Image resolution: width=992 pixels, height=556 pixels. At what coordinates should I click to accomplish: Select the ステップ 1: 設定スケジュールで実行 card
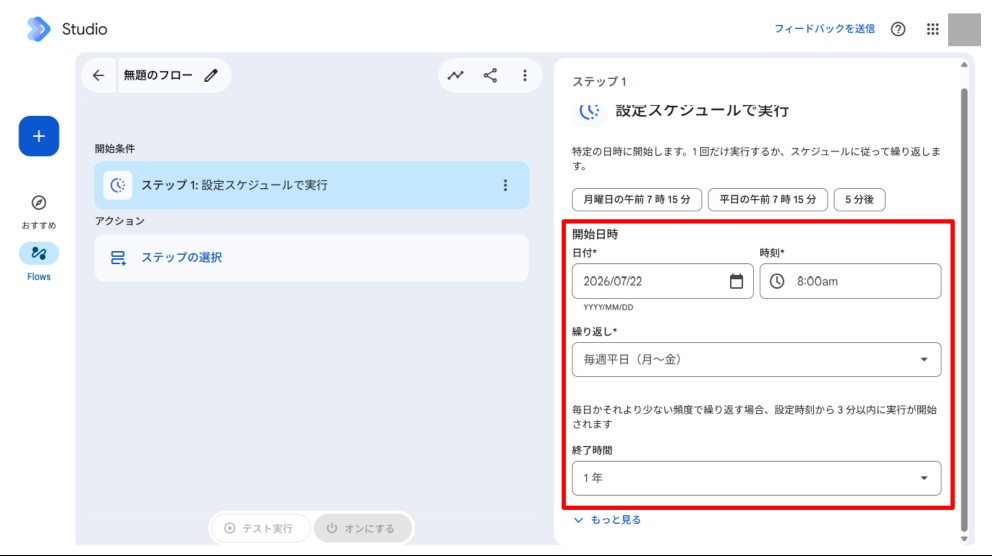[311, 185]
